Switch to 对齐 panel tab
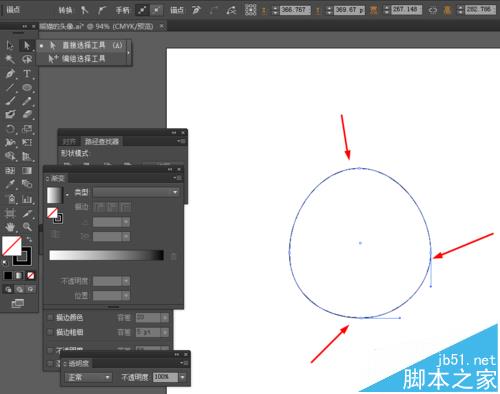 click(x=69, y=141)
